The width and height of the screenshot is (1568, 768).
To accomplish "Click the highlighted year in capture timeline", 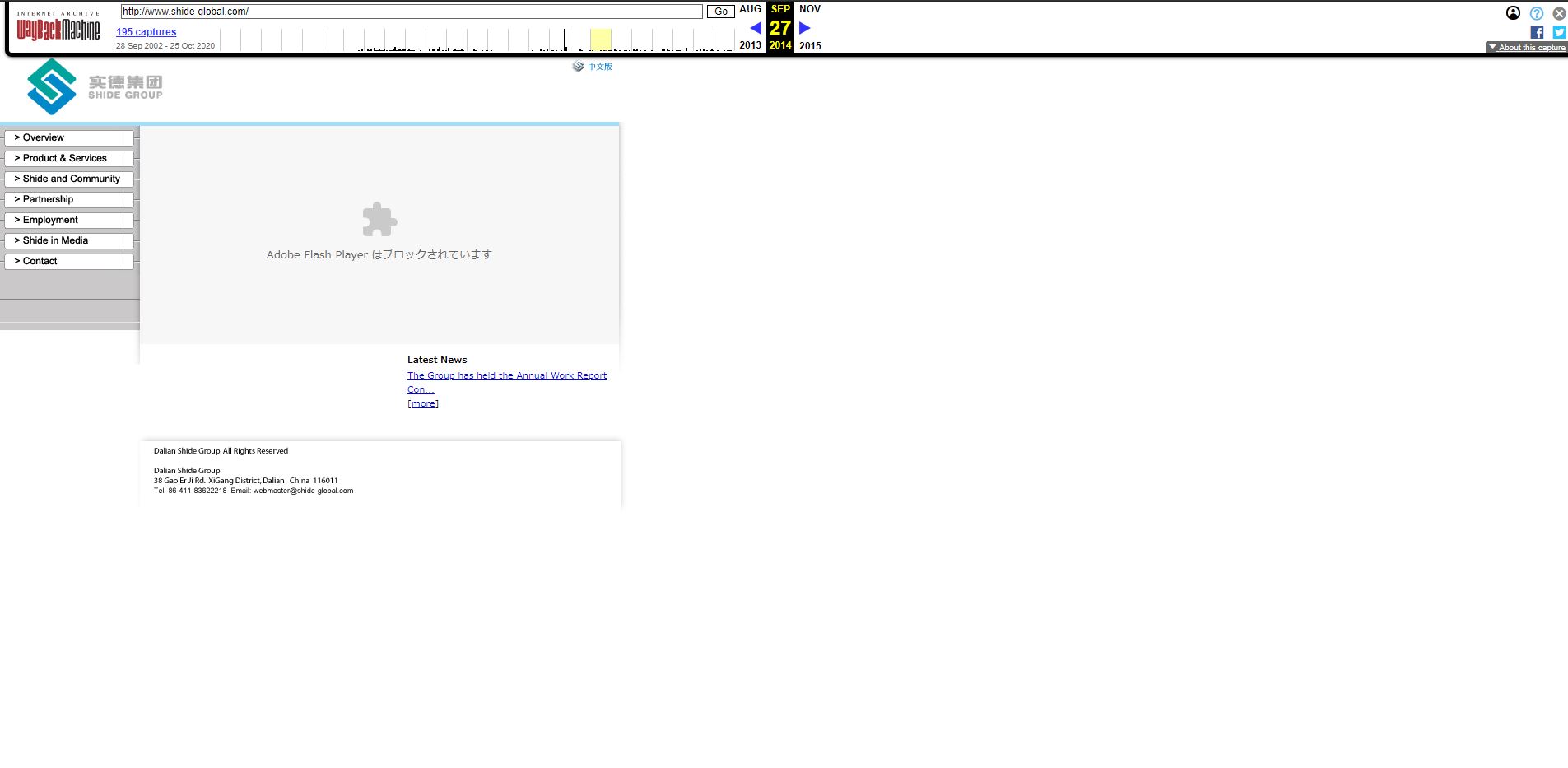I will point(601,40).
